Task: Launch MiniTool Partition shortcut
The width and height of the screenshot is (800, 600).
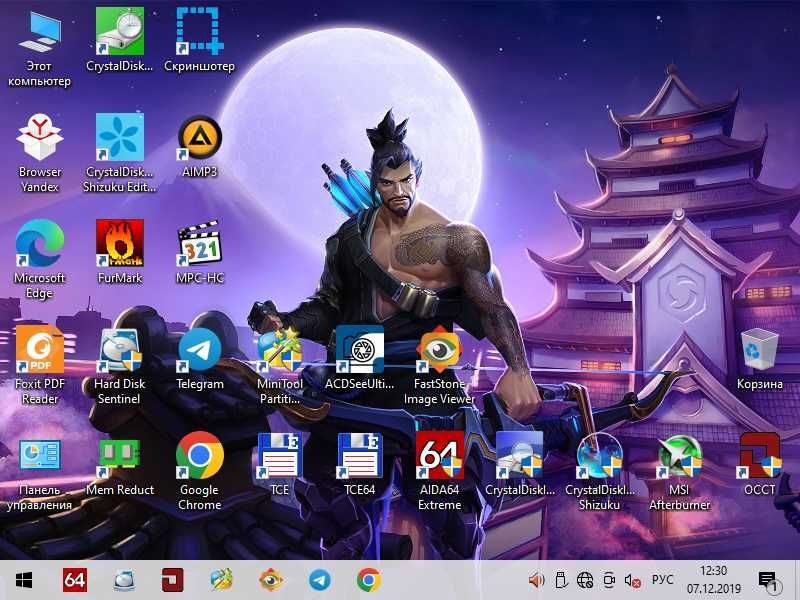Action: pos(280,364)
